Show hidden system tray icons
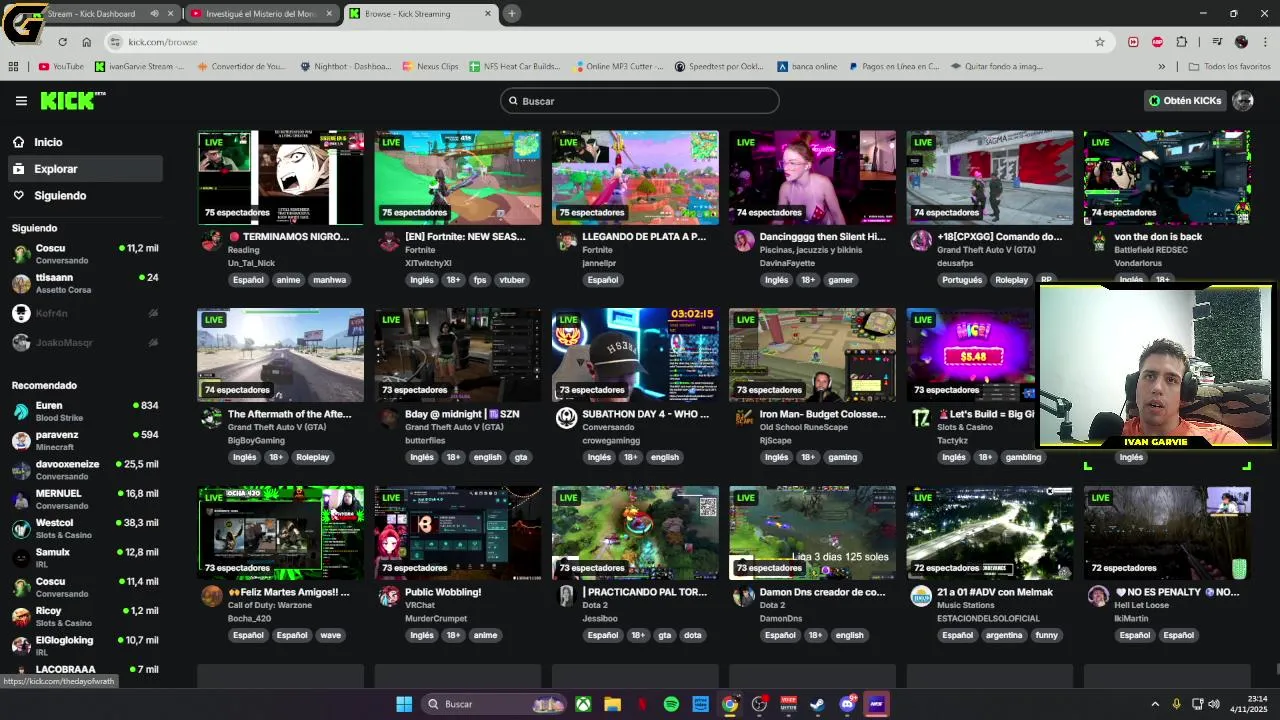 click(x=1155, y=704)
